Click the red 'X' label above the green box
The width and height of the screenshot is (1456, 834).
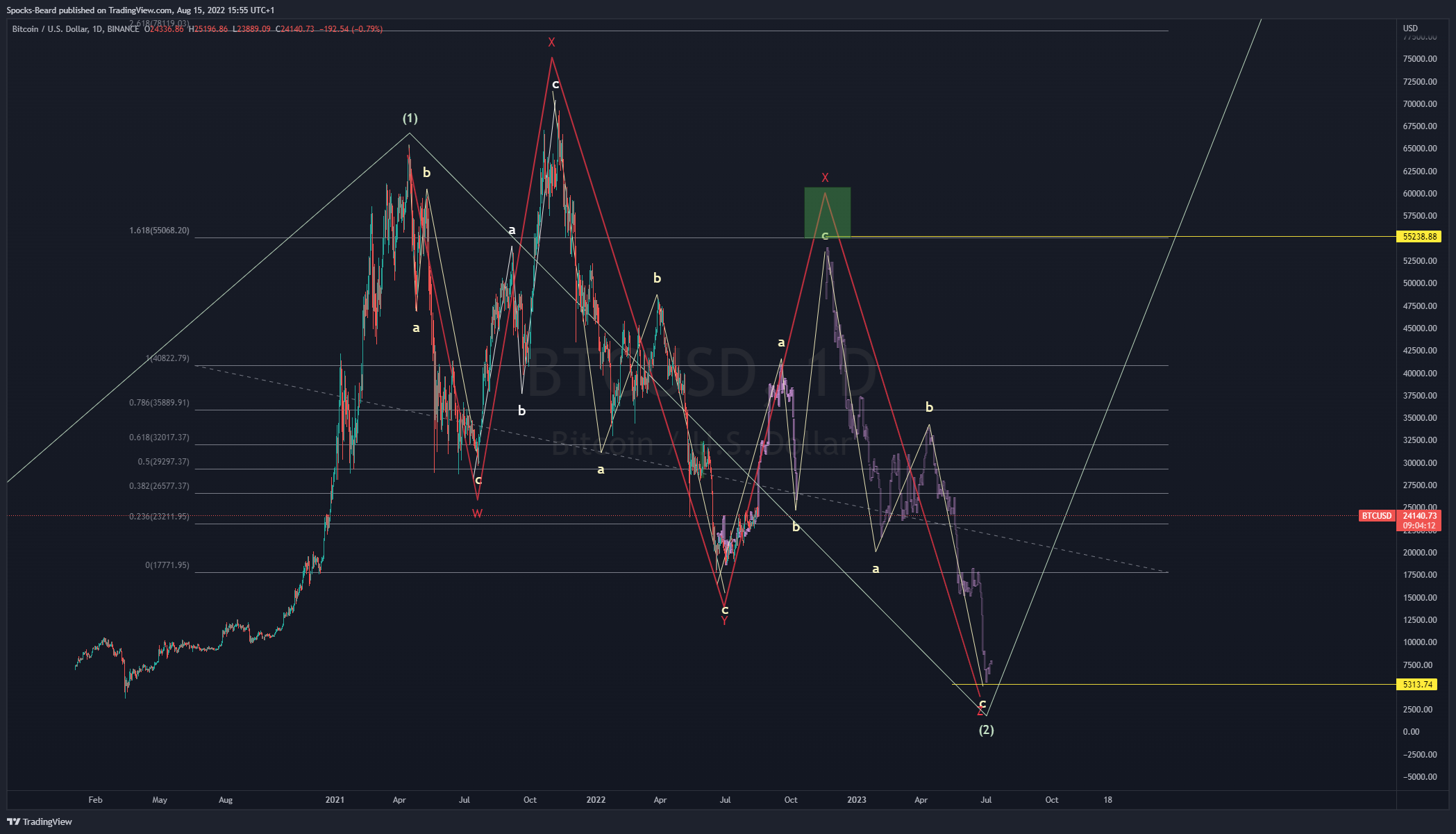(825, 178)
